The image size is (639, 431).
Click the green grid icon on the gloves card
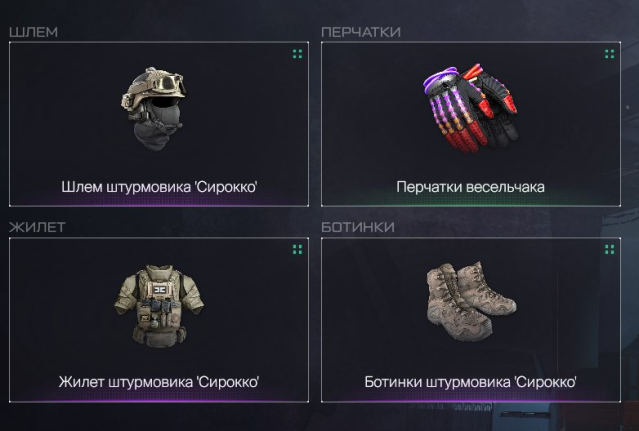[x=609, y=54]
